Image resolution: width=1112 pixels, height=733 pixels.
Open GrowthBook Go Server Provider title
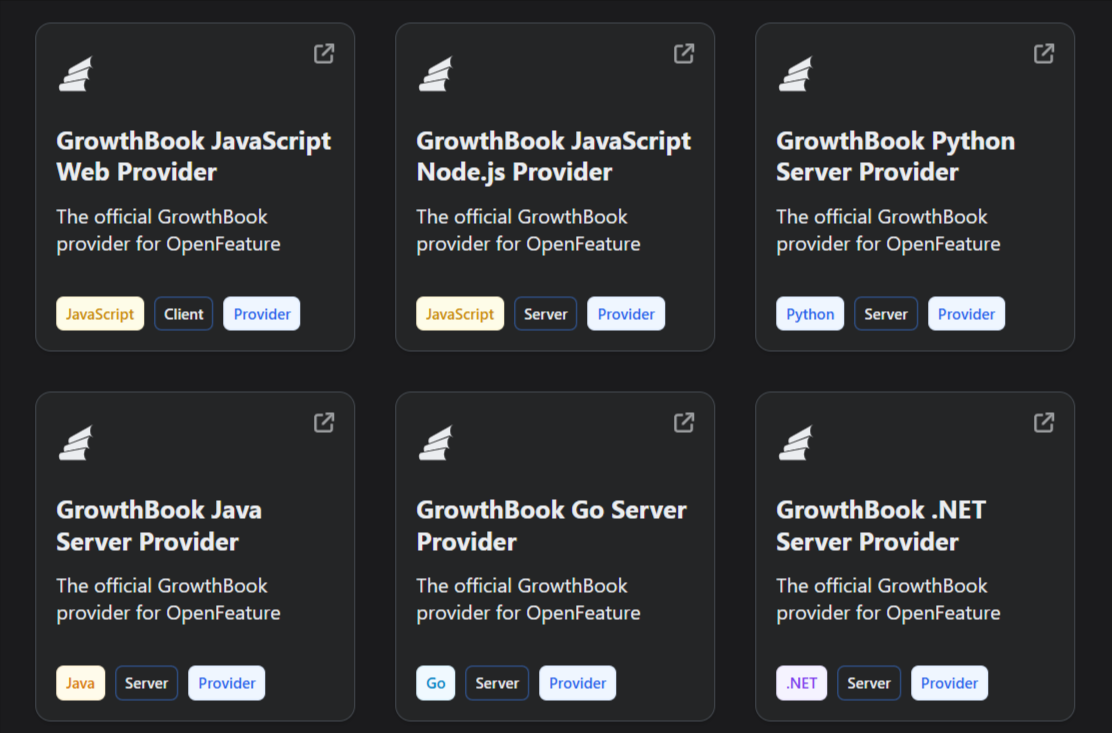(552, 526)
